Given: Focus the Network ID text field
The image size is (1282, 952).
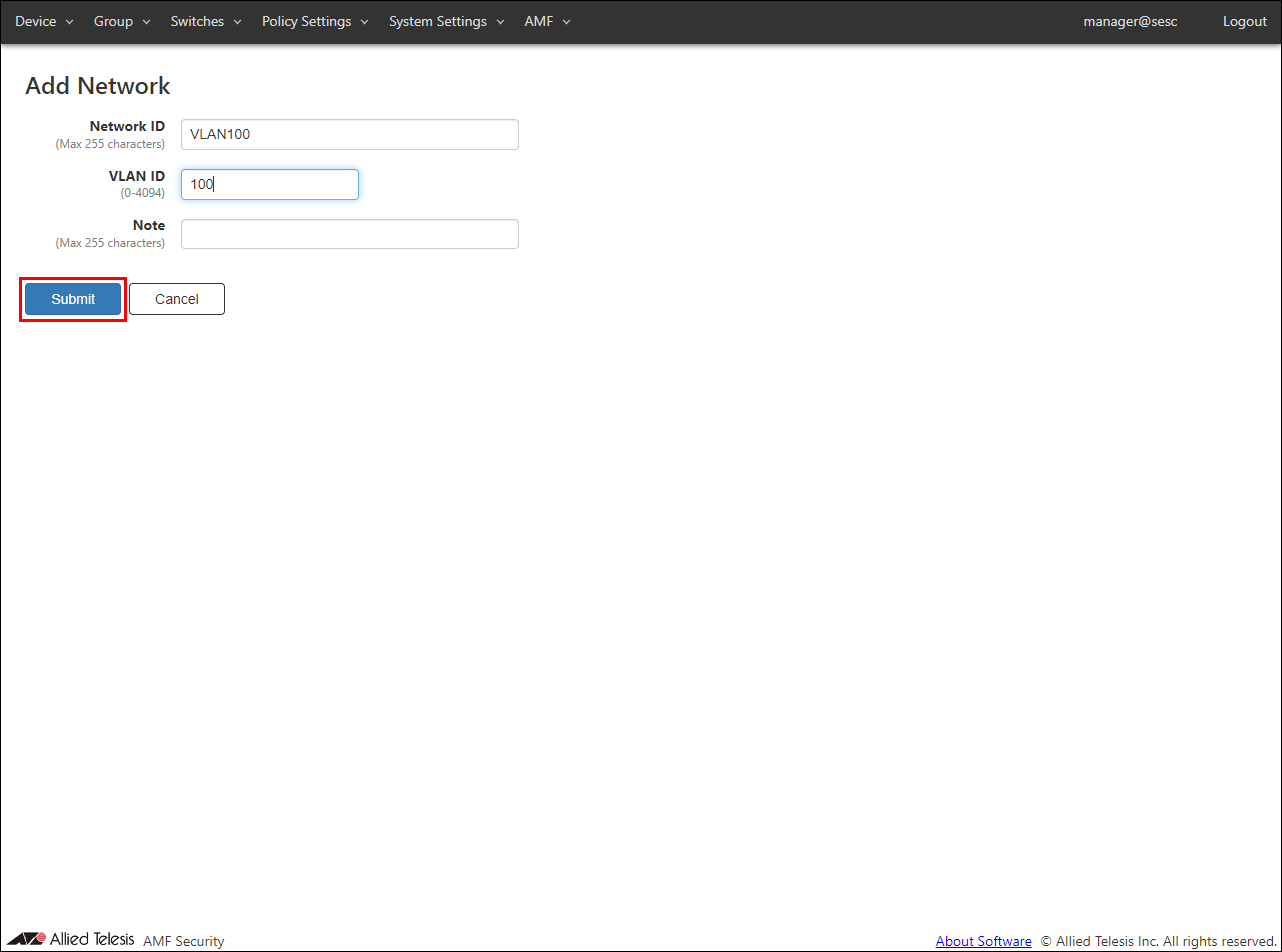Looking at the screenshot, I should 349,134.
